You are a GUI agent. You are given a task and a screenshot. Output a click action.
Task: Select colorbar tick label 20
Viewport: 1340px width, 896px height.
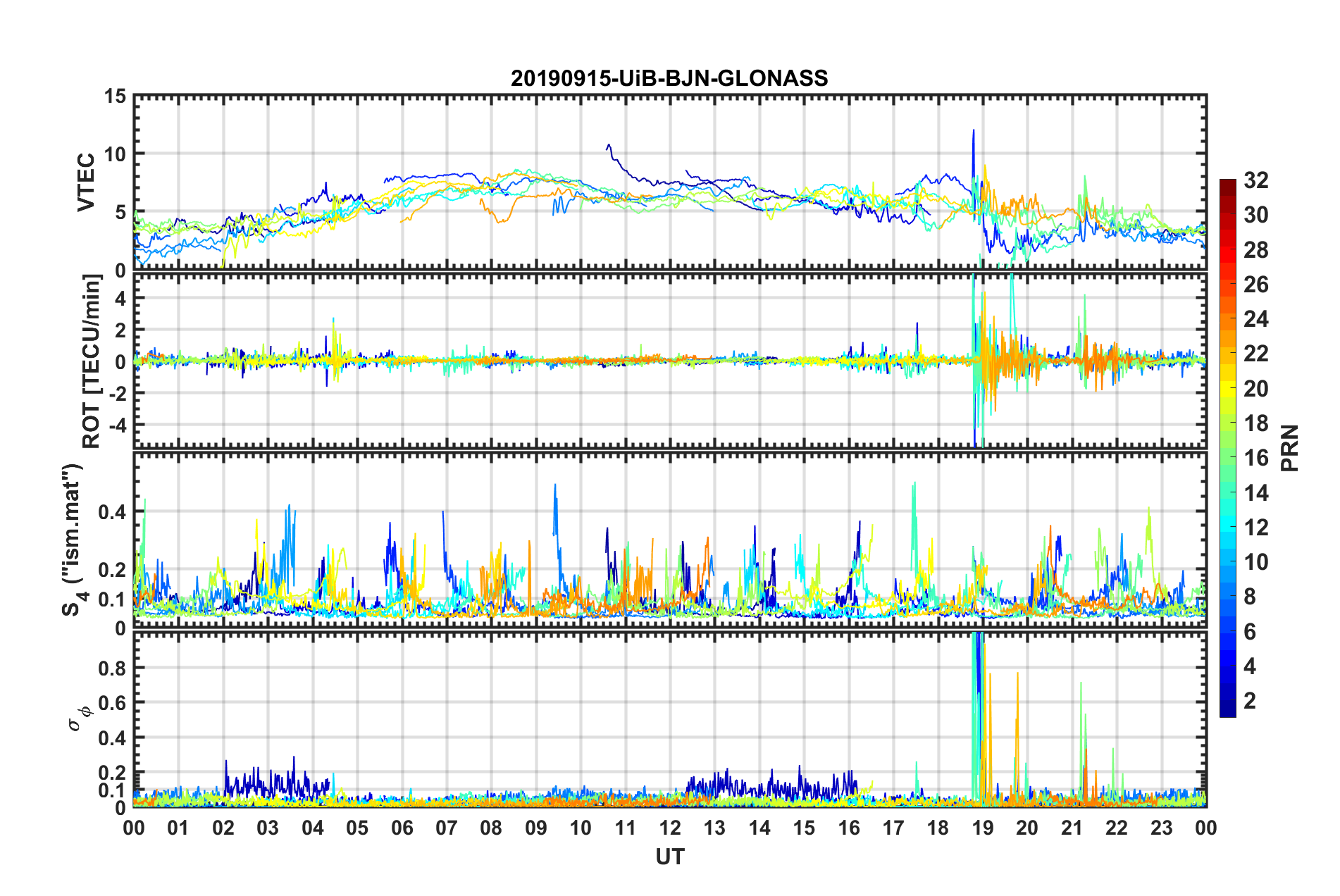[1256, 389]
